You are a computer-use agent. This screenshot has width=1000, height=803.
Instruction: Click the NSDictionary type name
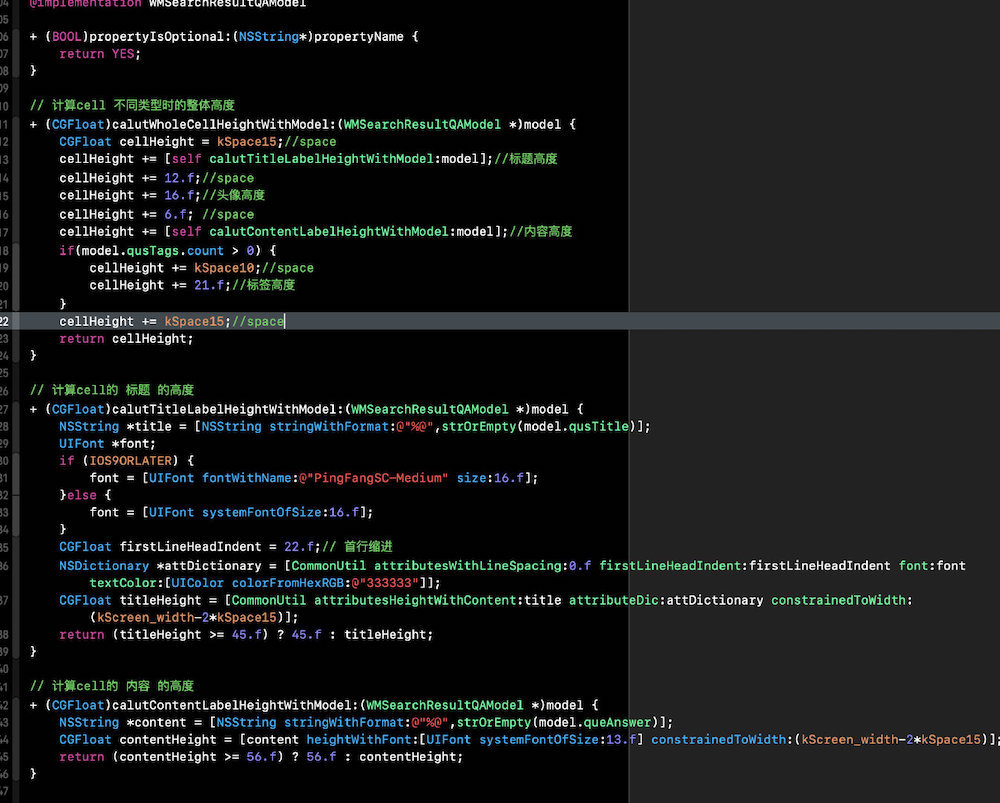[x=104, y=566]
